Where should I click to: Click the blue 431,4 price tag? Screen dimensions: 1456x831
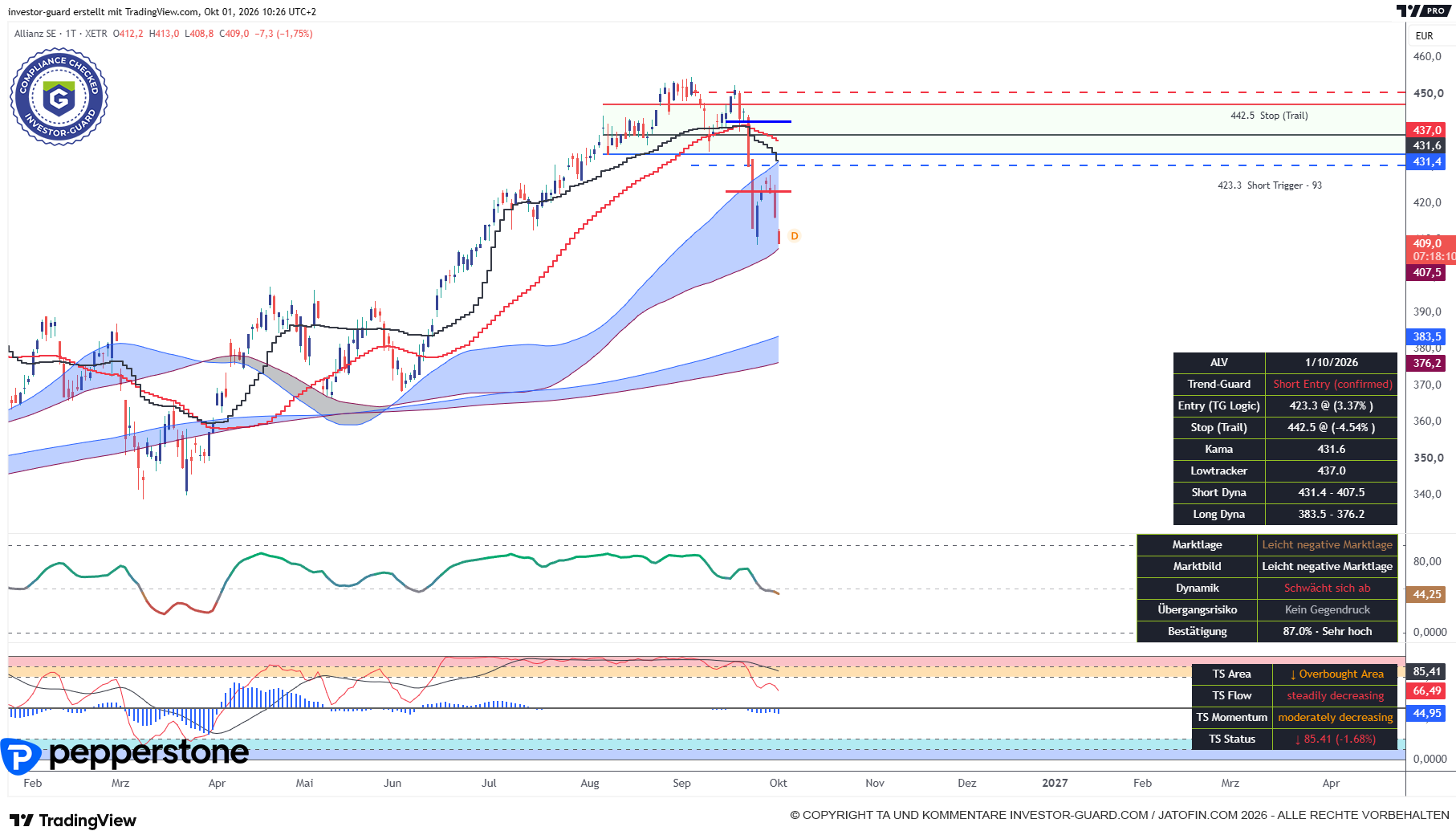coord(1427,161)
